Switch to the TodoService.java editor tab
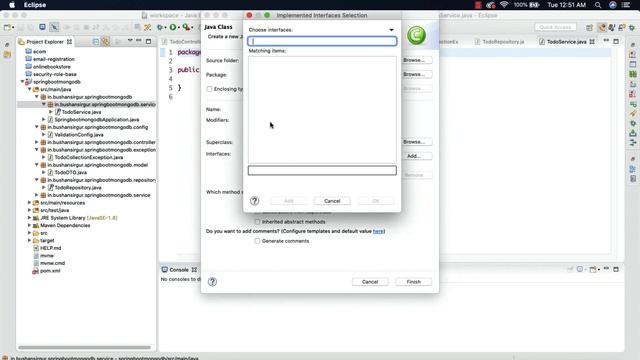The image size is (640, 360). [567, 42]
